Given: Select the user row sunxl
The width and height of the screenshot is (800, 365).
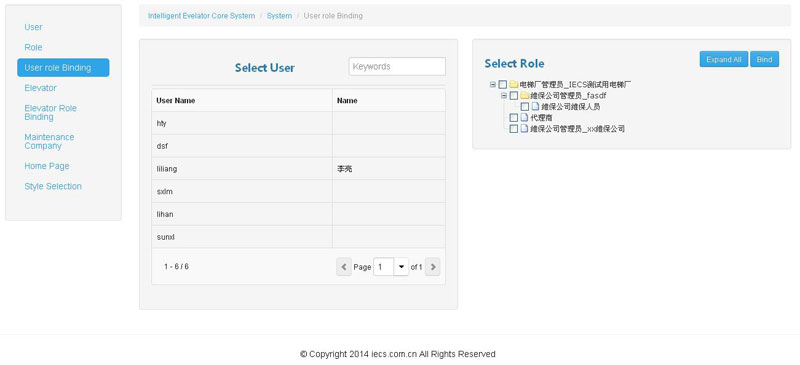Looking at the screenshot, I should [298, 237].
